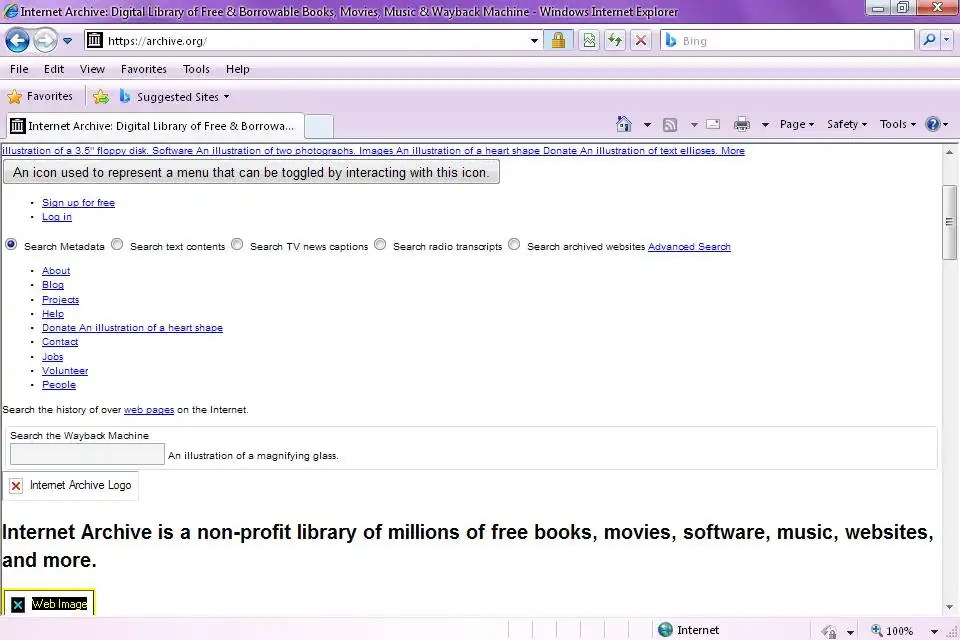Click the Volunteer link

click(65, 371)
